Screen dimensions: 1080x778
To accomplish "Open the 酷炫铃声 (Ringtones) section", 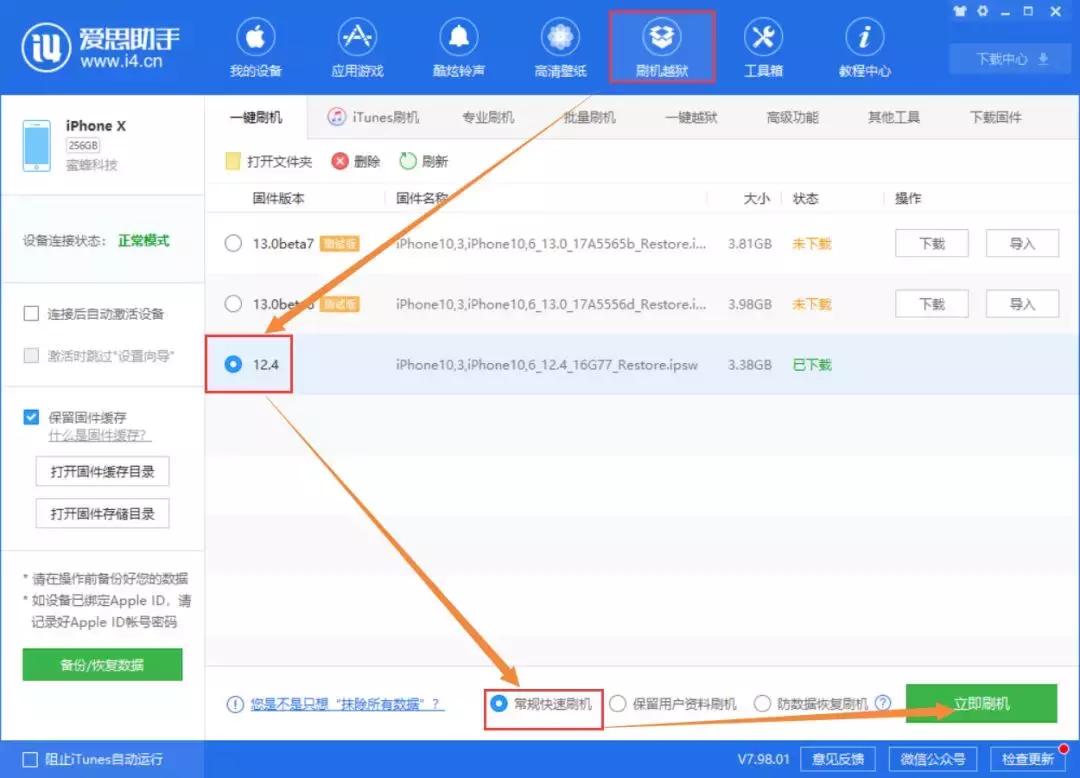I will pyautogui.click(x=458, y=45).
